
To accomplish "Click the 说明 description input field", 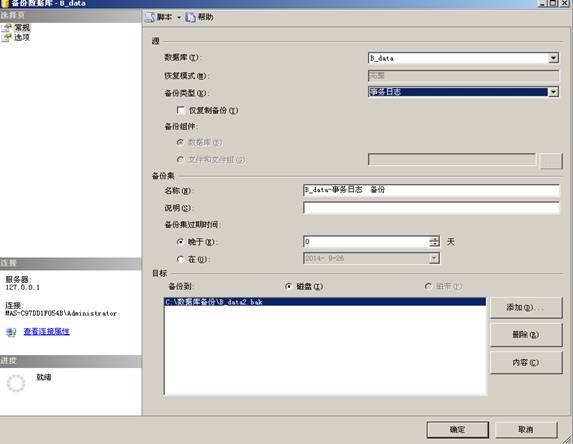I will [431, 208].
